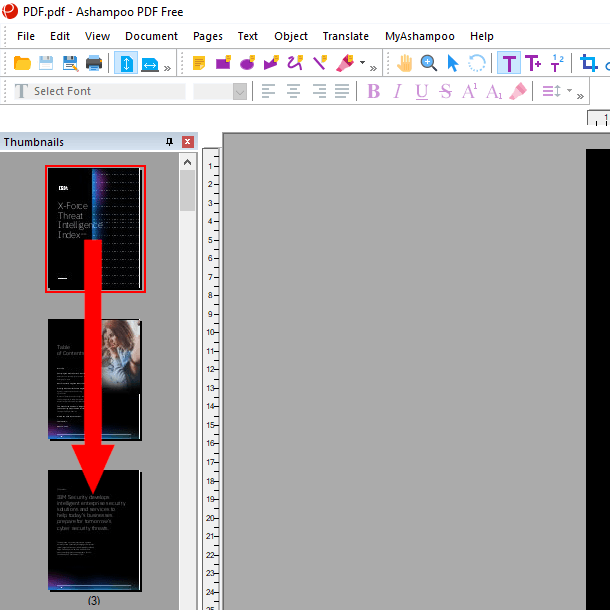The image size is (610, 610).
Task: Toggle the Text edit tool
Action: (x=509, y=63)
